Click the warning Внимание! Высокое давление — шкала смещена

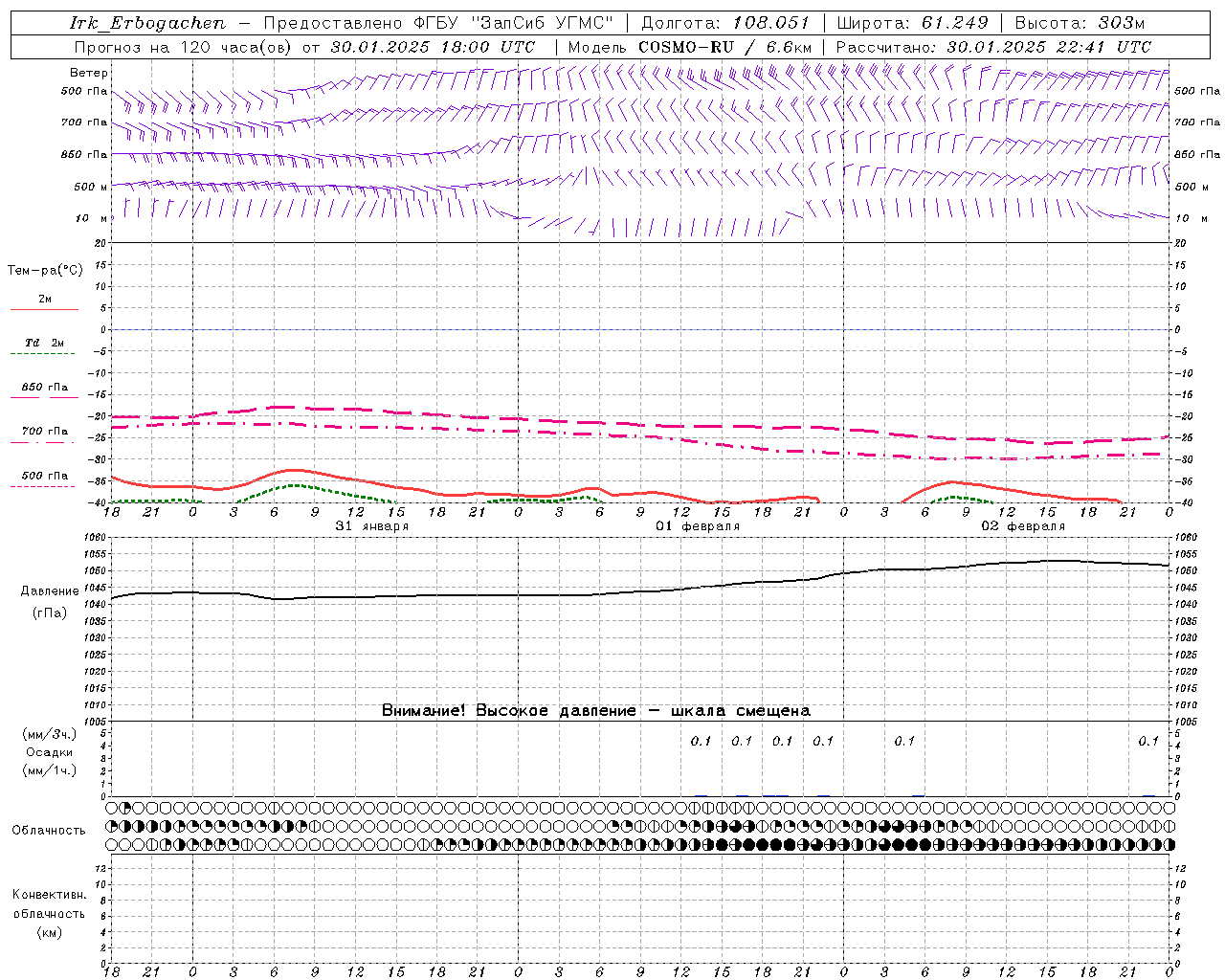coord(596,710)
